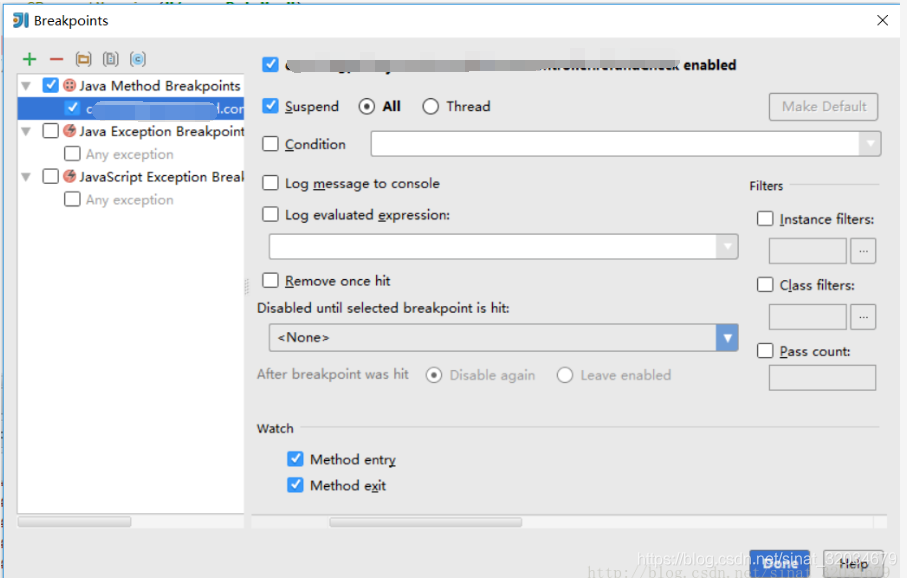Select the Thread suspend policy radio

tap(430, 106)
